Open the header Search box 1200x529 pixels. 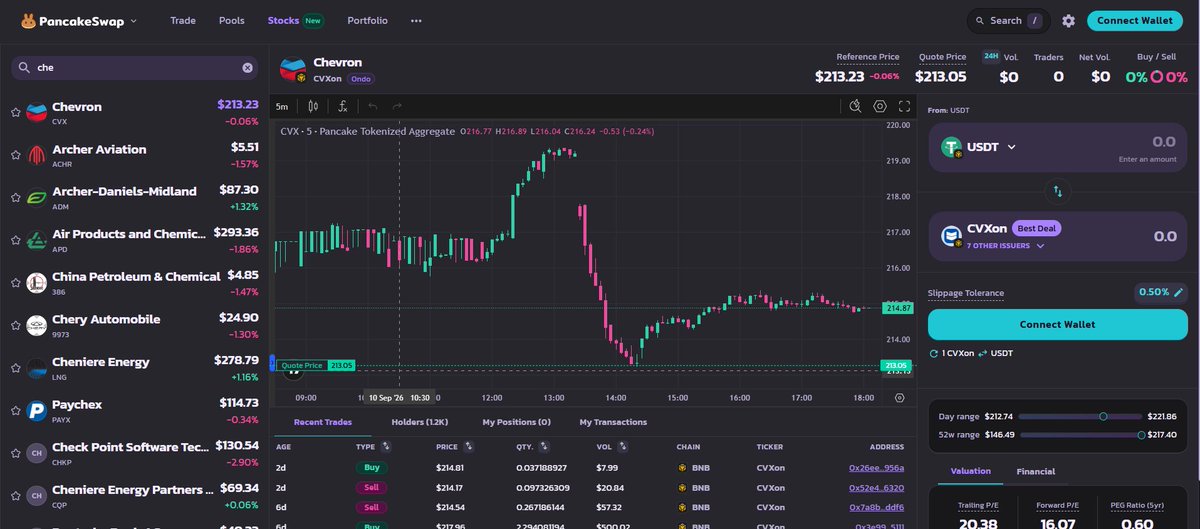[1008, 20]
